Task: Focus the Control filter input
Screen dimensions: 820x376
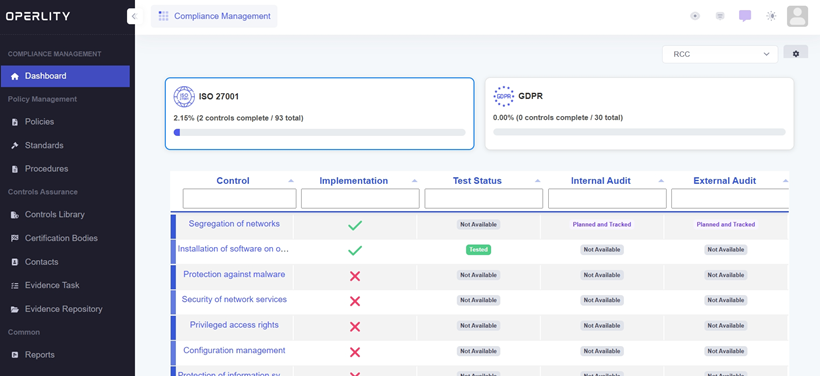Action: [240, 199]
